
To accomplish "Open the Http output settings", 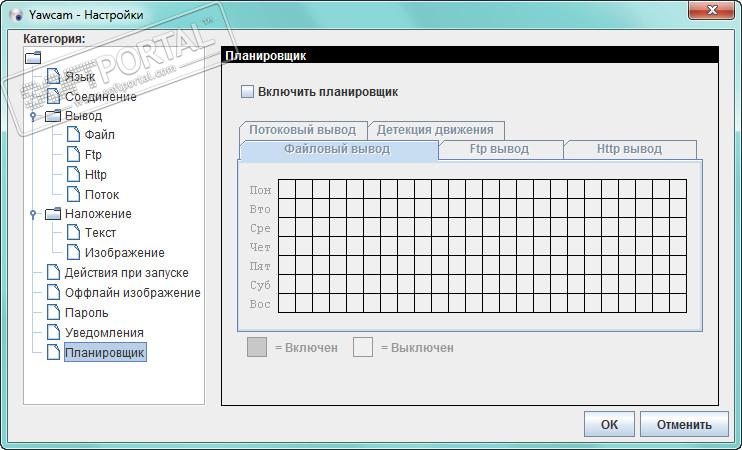I will click(96, 175).
